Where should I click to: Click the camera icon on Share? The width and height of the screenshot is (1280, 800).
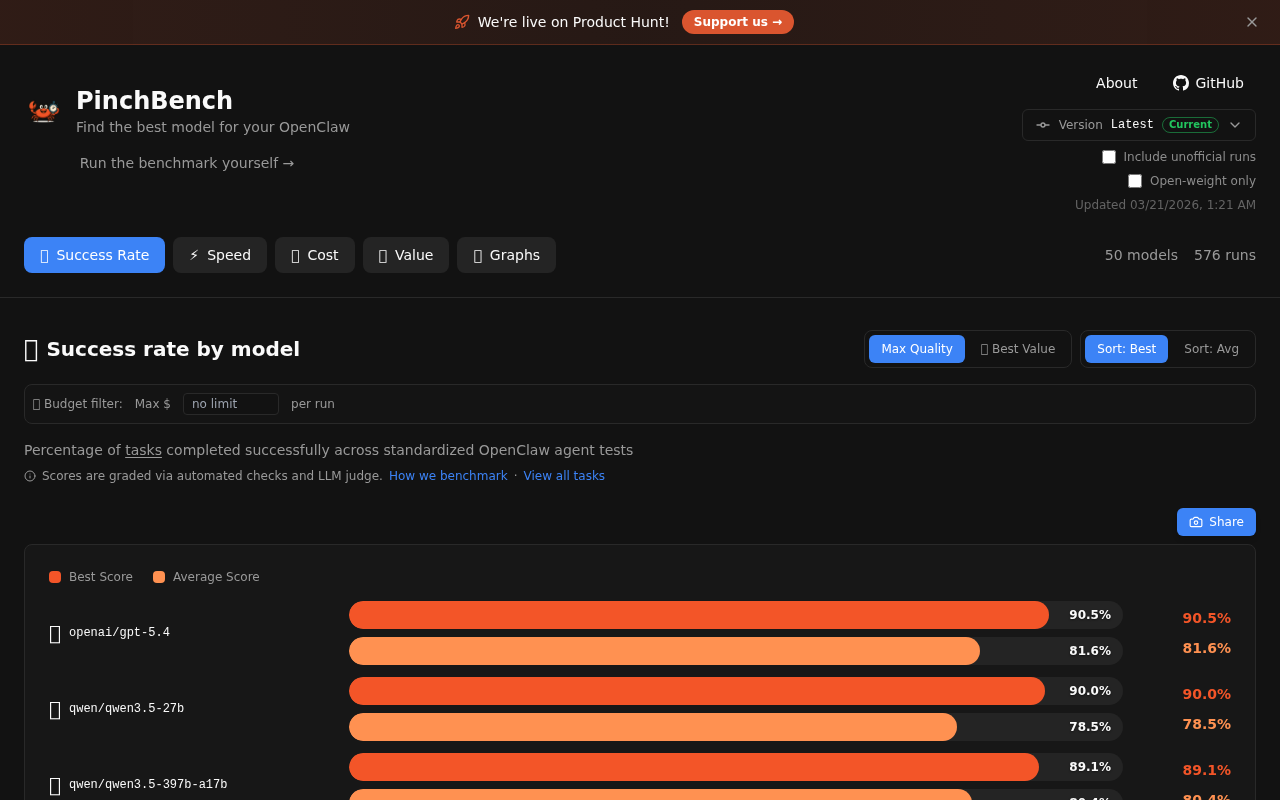[1196, 522]
